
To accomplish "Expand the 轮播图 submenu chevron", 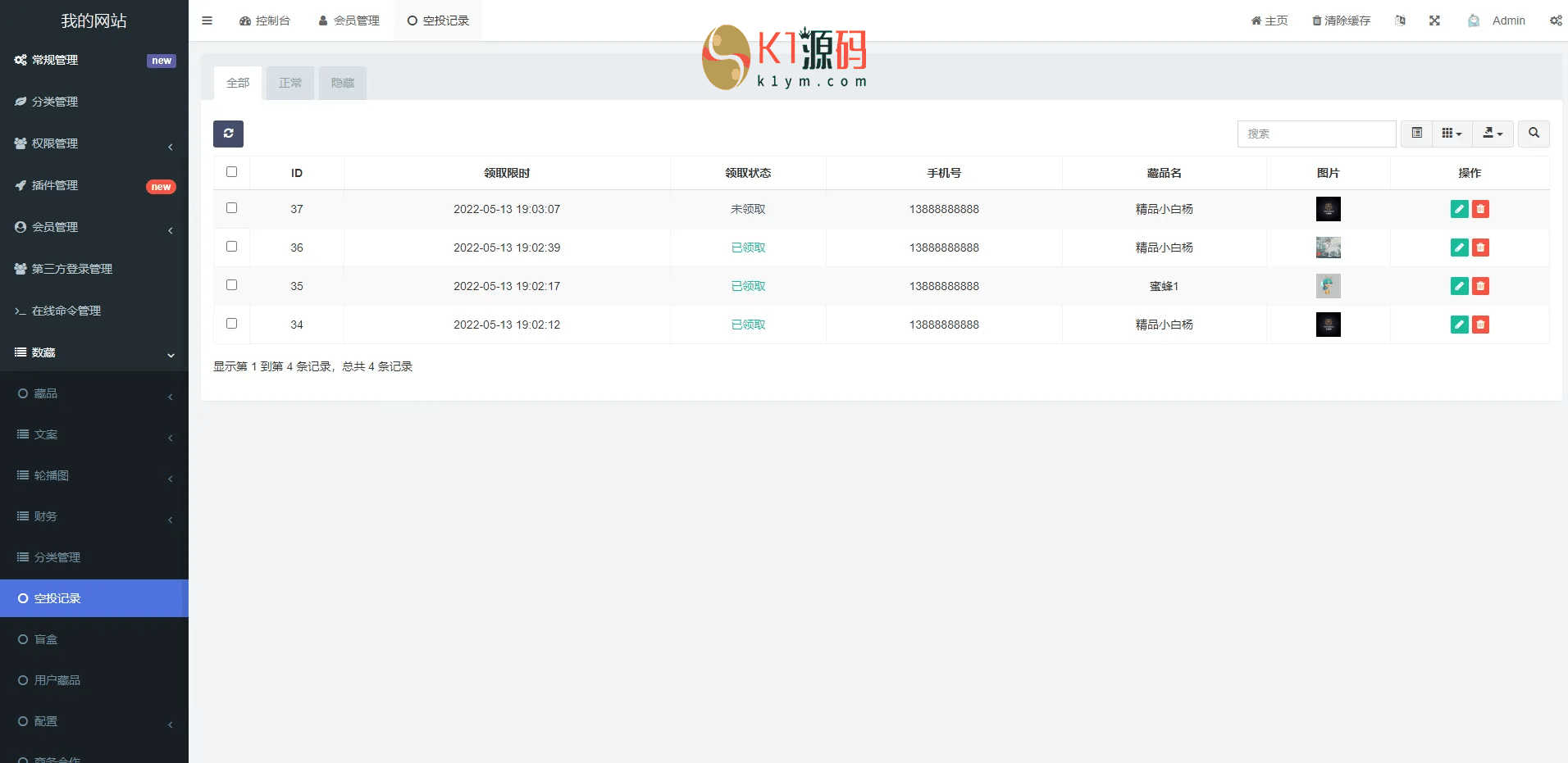I will pyautogui.click(x=171, y=479).
